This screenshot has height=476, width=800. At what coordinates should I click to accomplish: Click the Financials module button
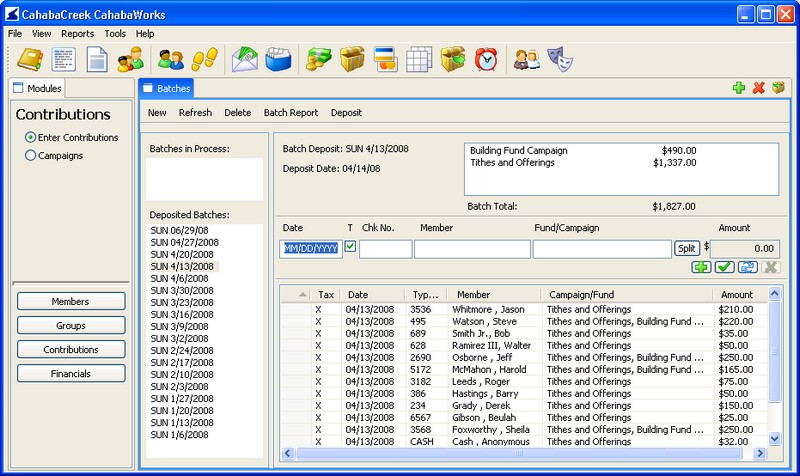pos(71,374)
